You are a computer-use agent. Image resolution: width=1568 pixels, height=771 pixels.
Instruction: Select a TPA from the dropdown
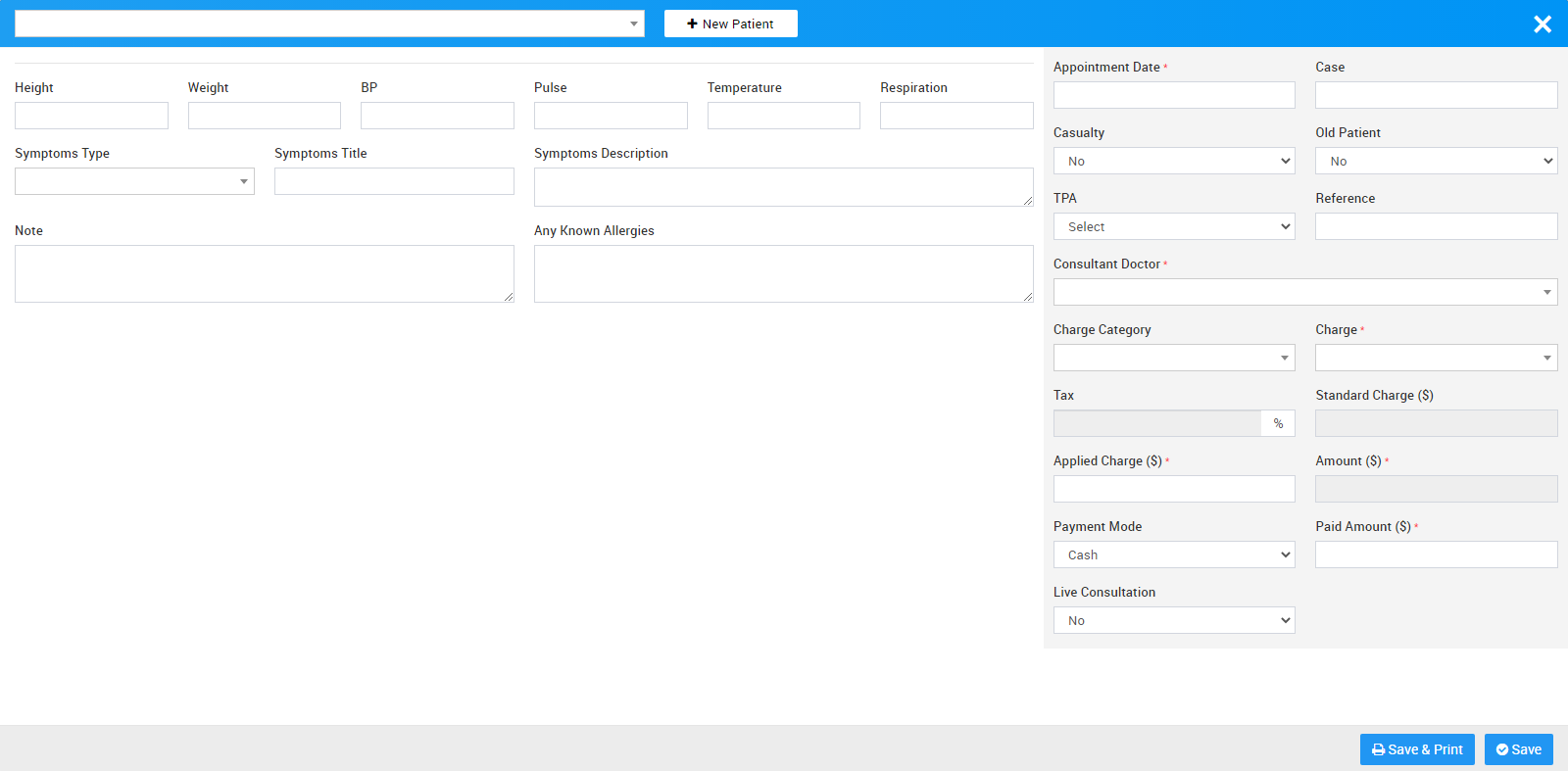coord(1173,226)
